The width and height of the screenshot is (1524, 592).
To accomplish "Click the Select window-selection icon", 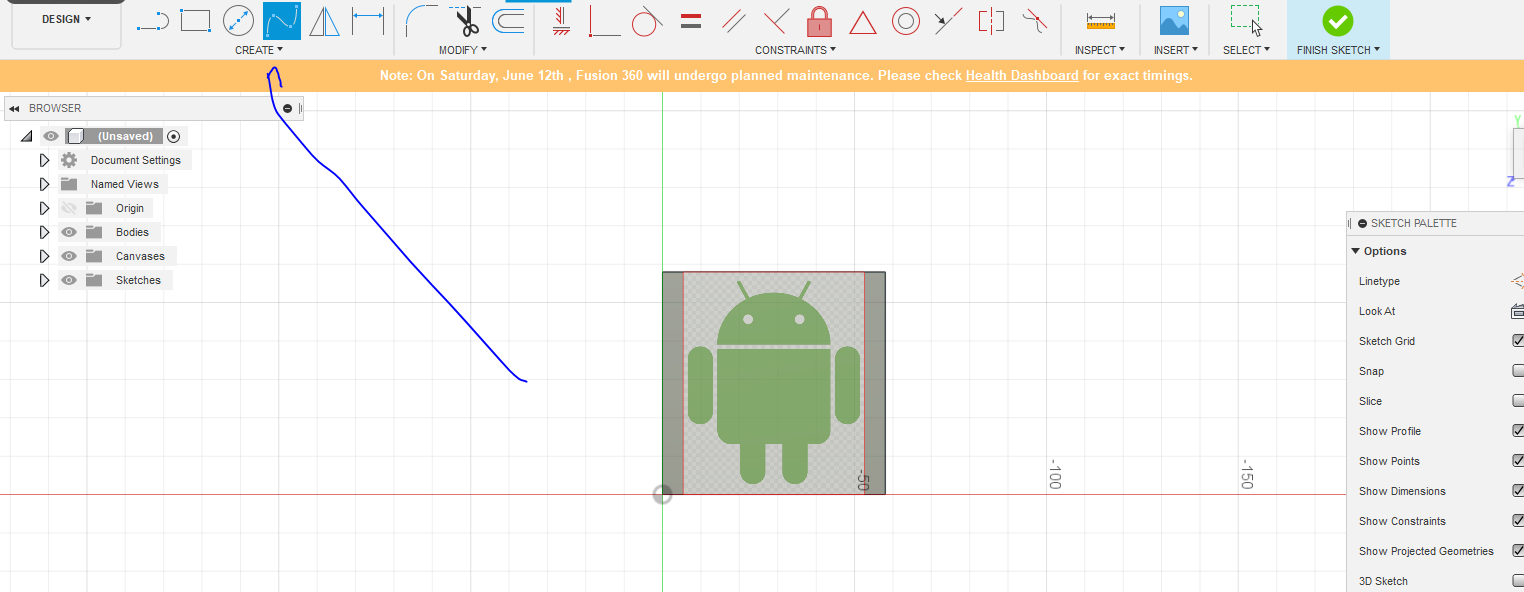I will tap(1246, 20).
